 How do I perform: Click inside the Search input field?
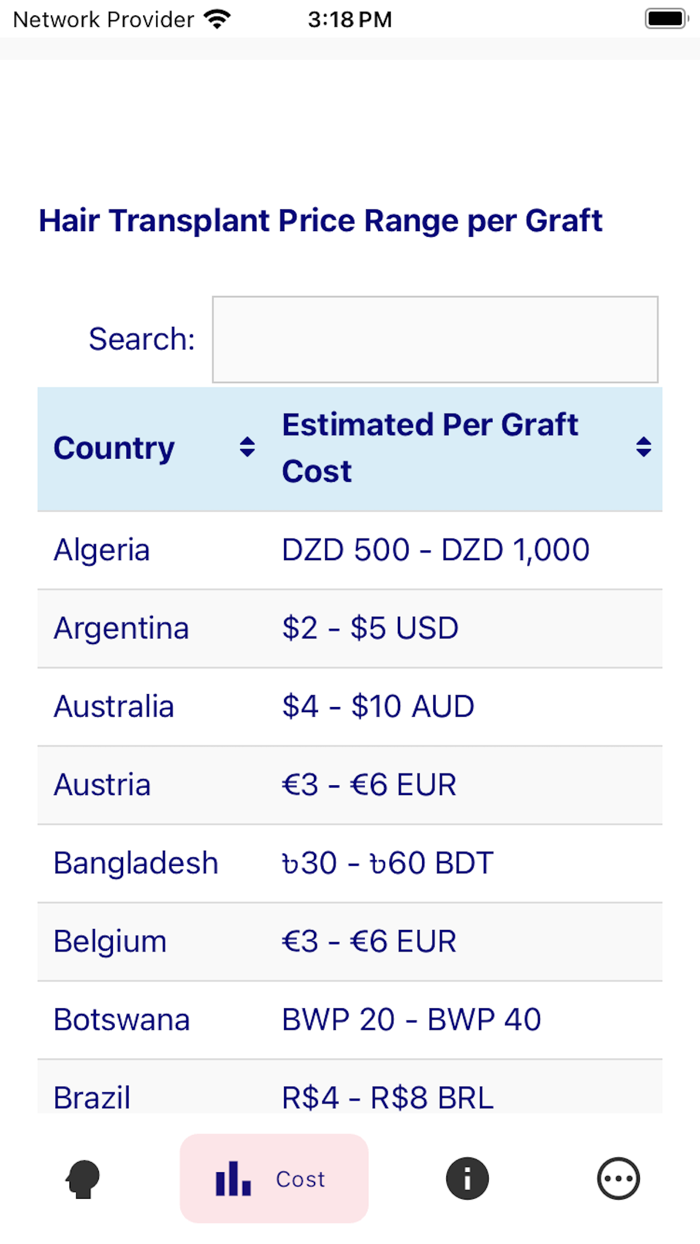point(434,339)
